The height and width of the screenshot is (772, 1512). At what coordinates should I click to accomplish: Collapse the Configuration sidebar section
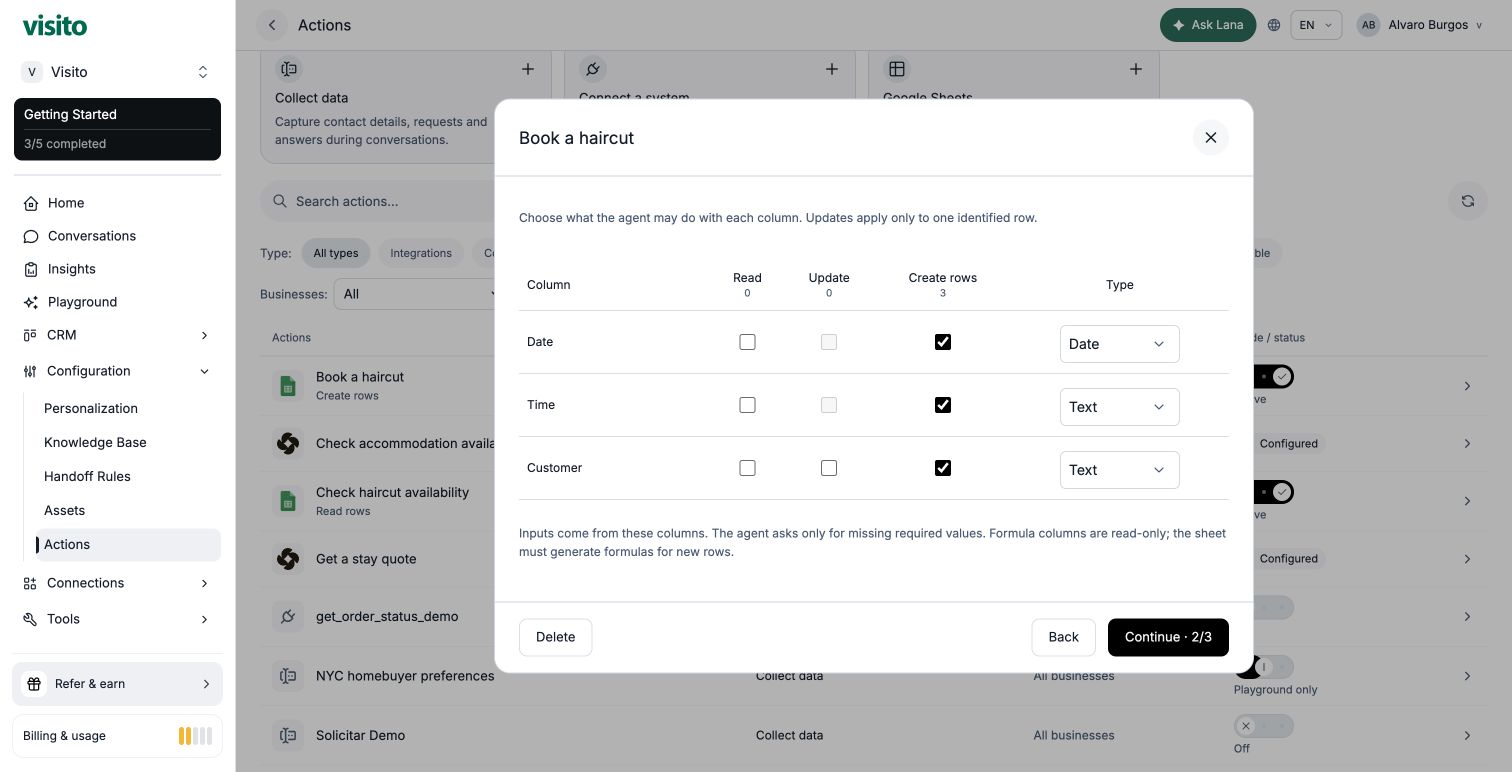117,371
